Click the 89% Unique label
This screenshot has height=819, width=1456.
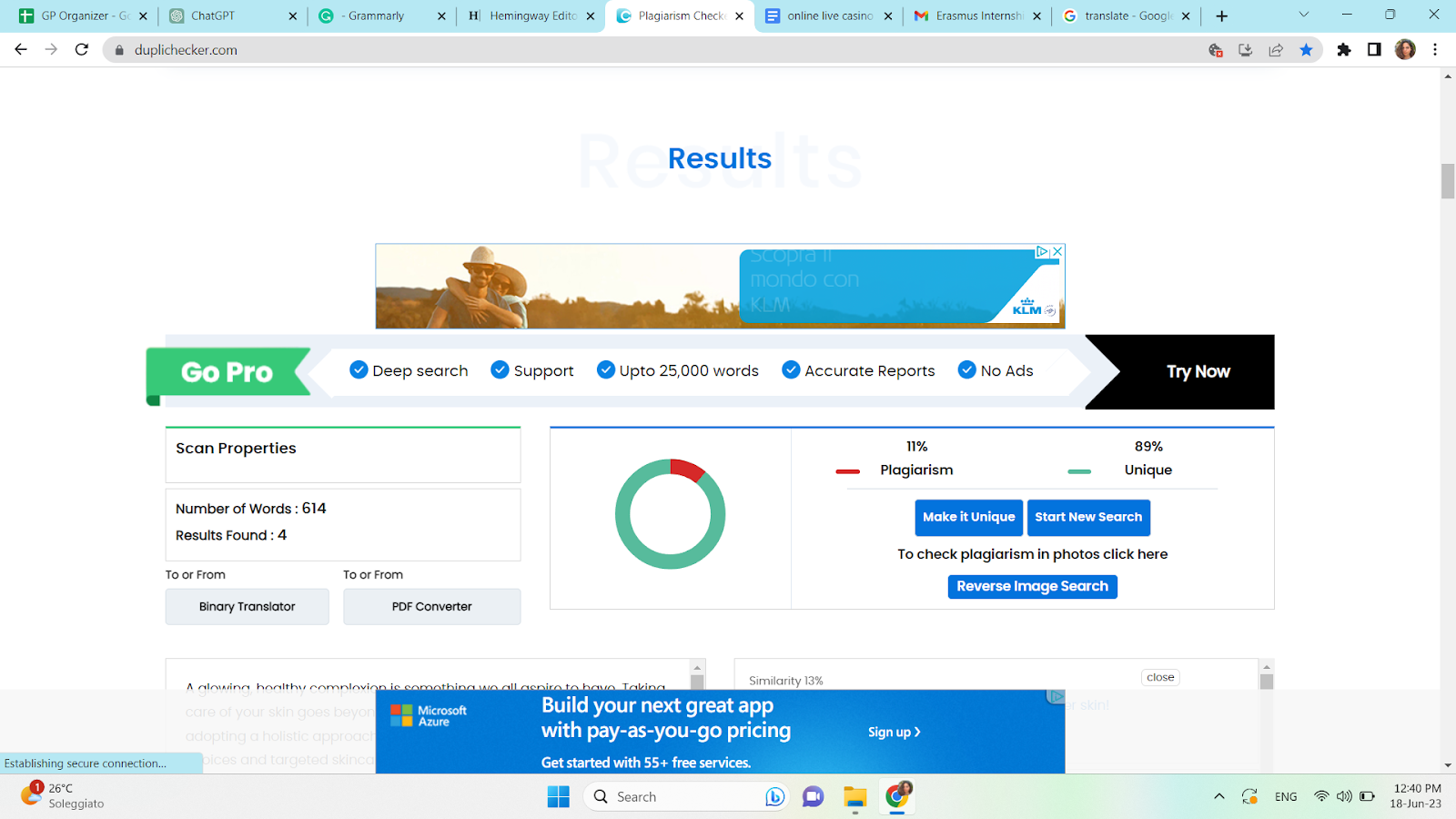1148,459
